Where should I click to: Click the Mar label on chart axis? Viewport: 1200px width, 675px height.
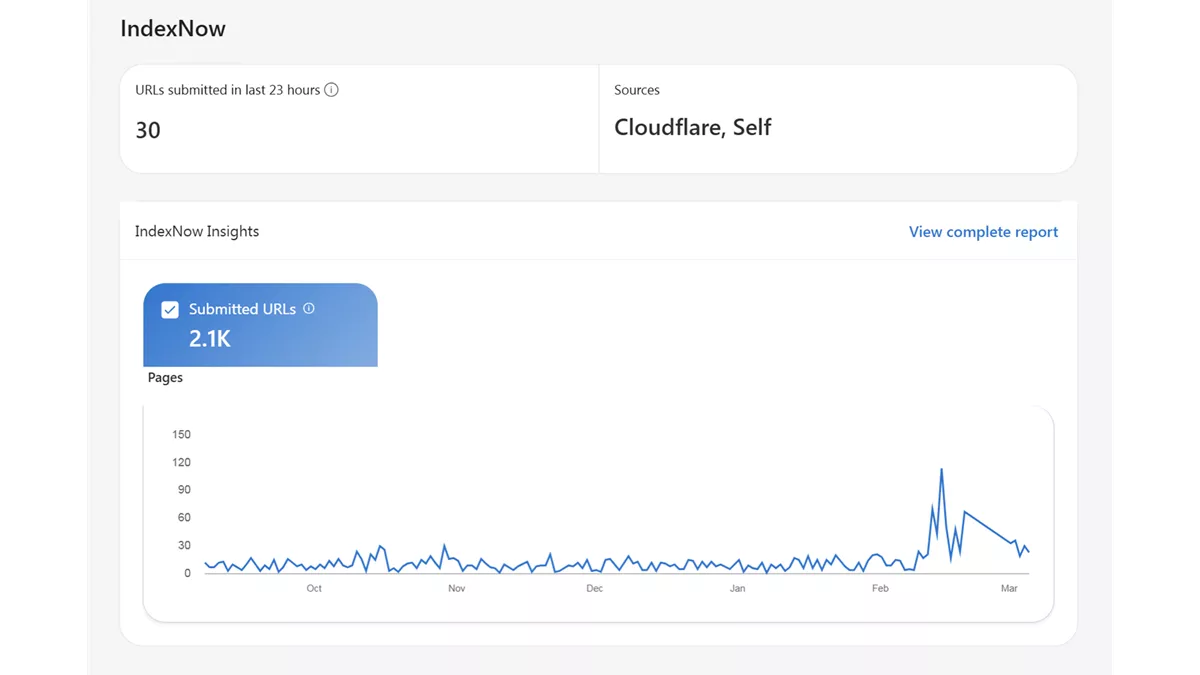point(1009,589)
